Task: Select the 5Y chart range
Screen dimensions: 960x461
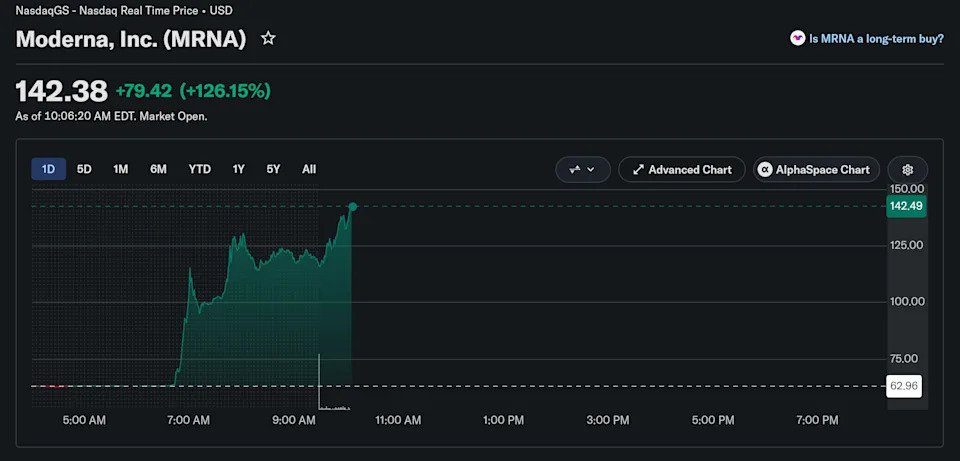Action: click(273, 169)
